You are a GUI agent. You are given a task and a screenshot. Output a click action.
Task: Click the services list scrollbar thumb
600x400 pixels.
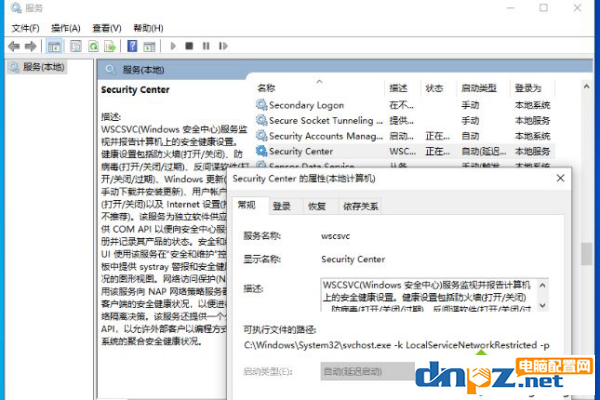[586, 253]
